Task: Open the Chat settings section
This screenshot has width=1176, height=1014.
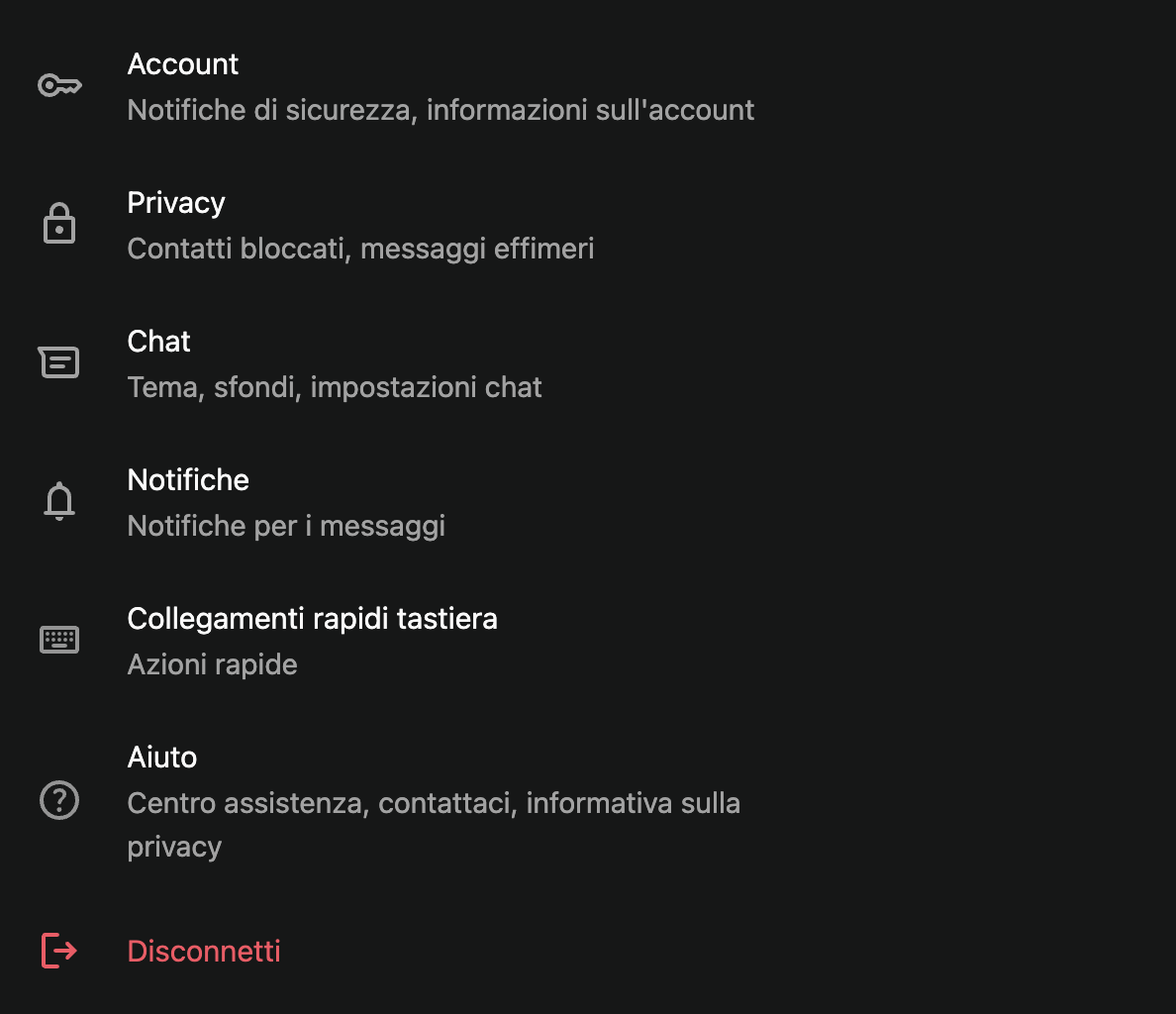Action: (157, 341)
